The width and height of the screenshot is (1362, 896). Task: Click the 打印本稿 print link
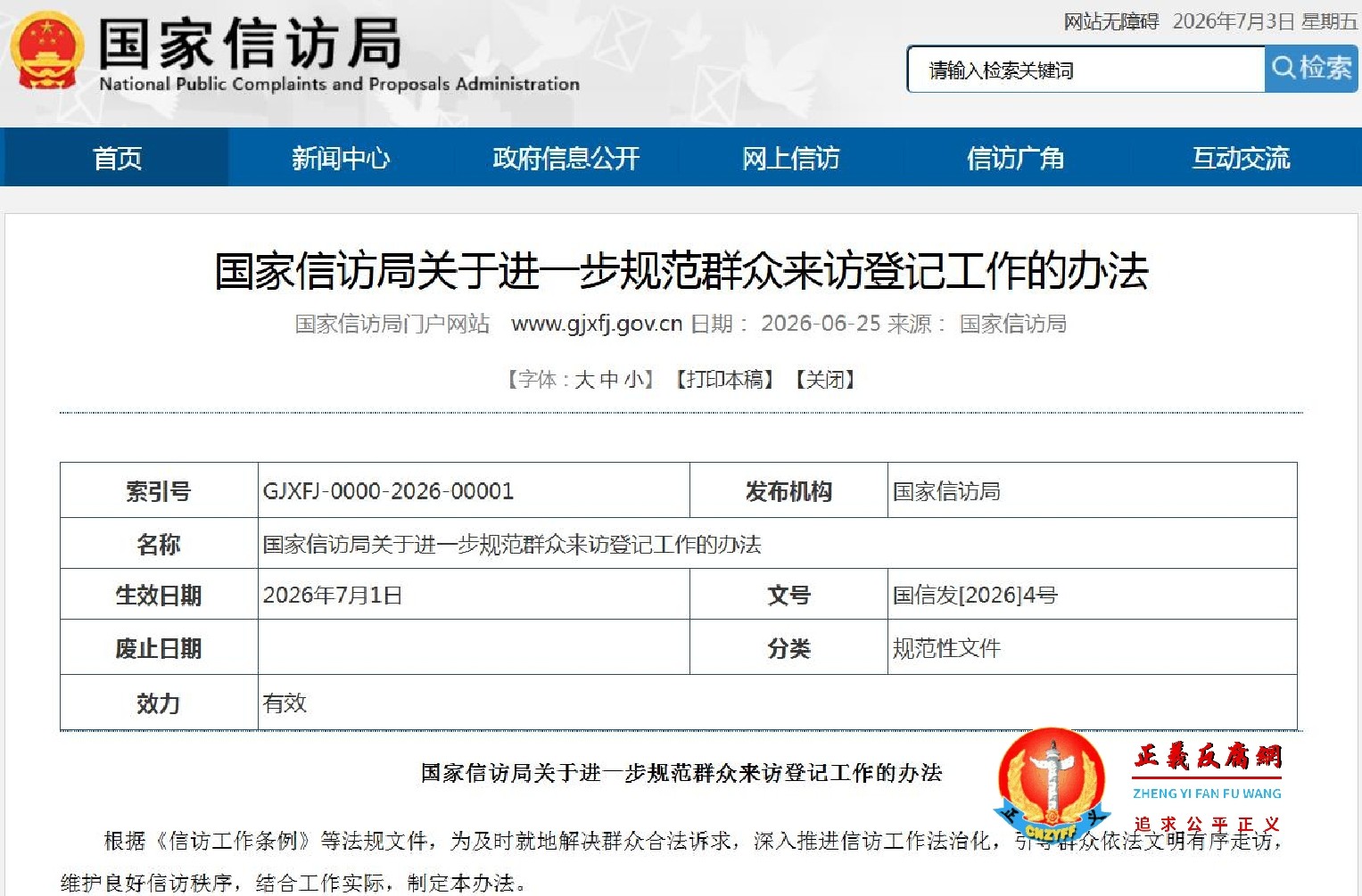click(724, 380)
